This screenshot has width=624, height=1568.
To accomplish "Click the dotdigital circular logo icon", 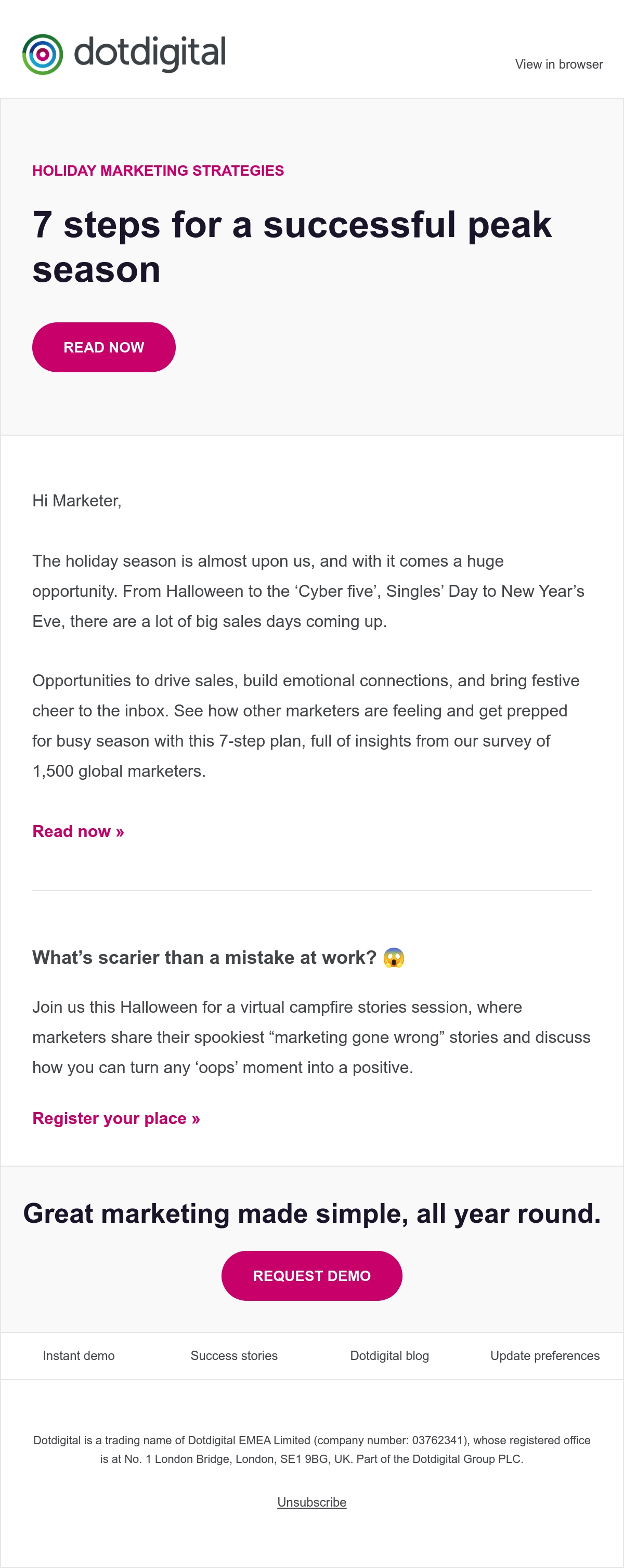I will click(43, 54).
